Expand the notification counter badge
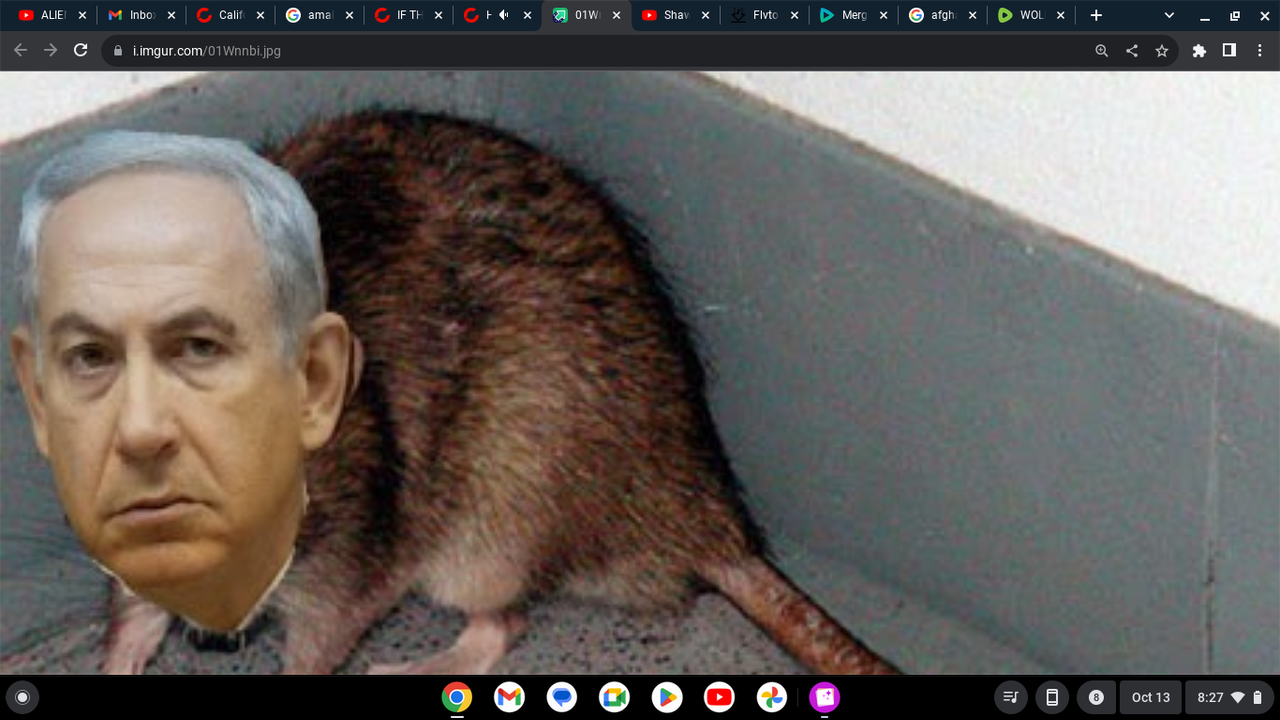 (x=1096, y=697)
